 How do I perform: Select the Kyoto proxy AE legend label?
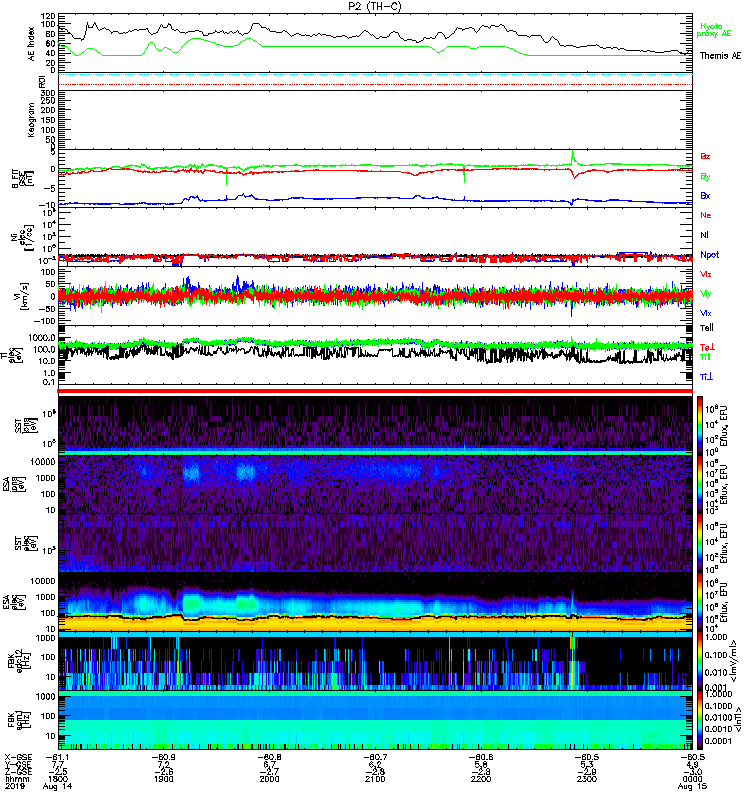click(714, 30)
